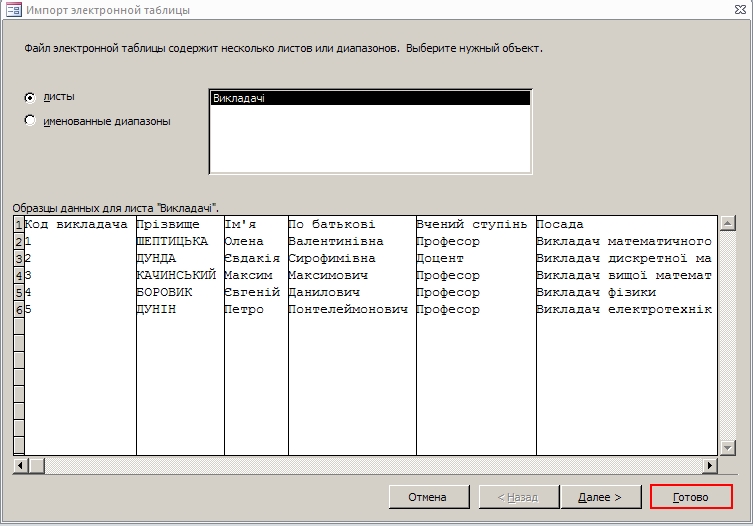Click the "ШЕПТИЦЬКА" cell
The width and height of the screenshot is (753, 526).
click(x=180, y=241)
